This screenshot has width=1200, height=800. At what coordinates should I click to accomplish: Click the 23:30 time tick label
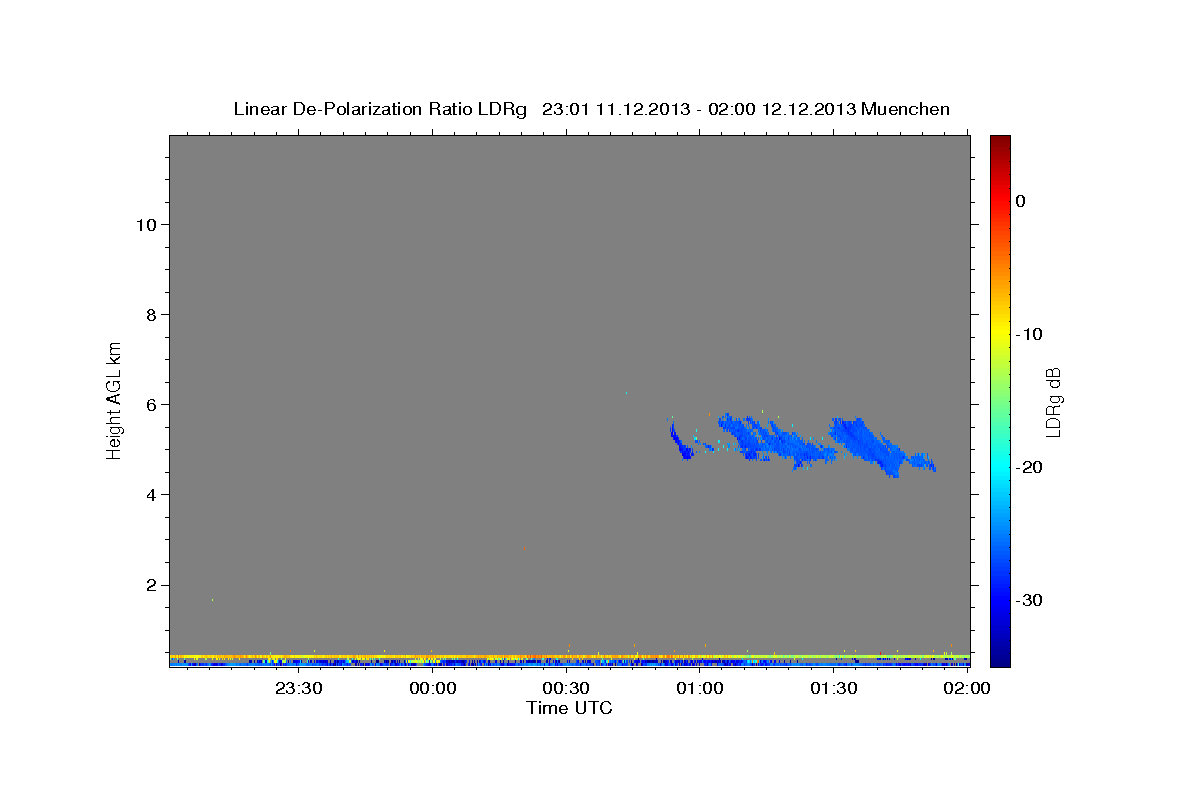[298, 688]
